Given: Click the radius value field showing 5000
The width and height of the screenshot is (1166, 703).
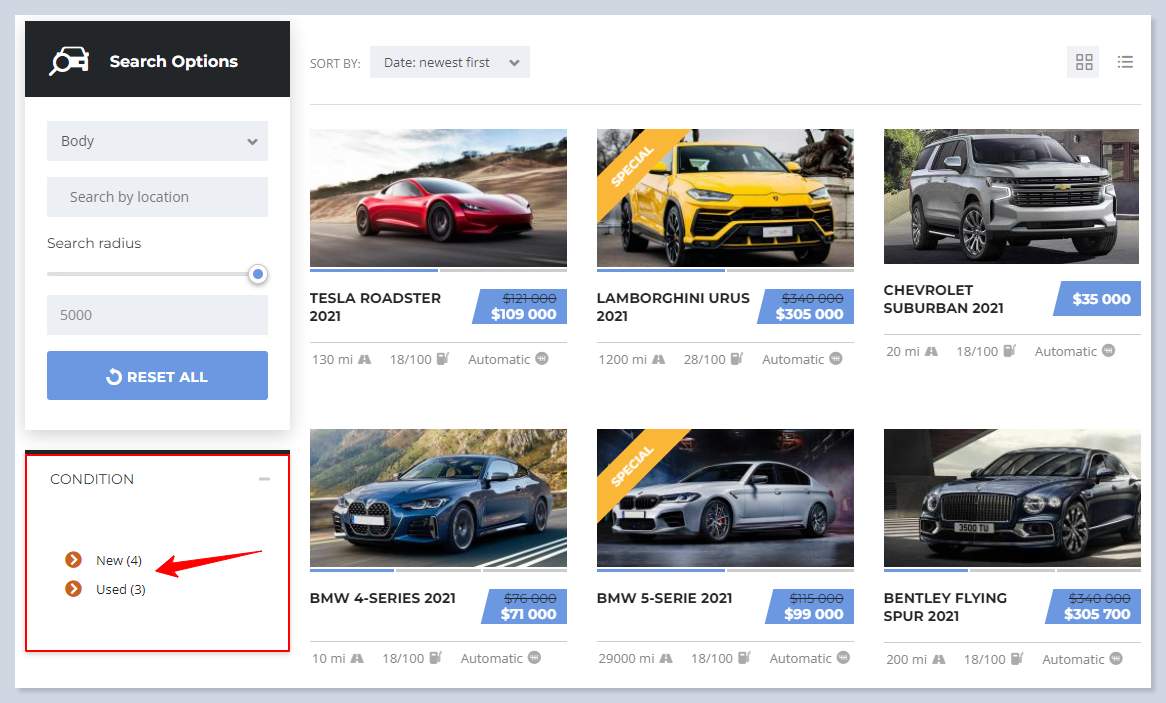Looking at the screenshot, I should 157,315.
